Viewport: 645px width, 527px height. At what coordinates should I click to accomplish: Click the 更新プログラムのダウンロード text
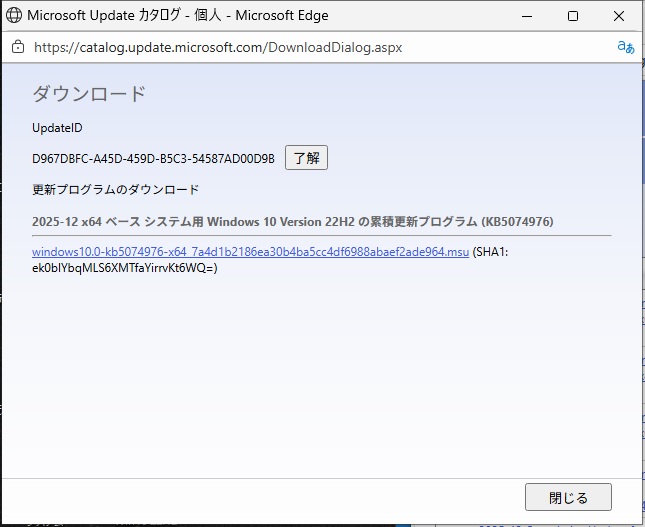pyautogui.click(x=115, y=190)
